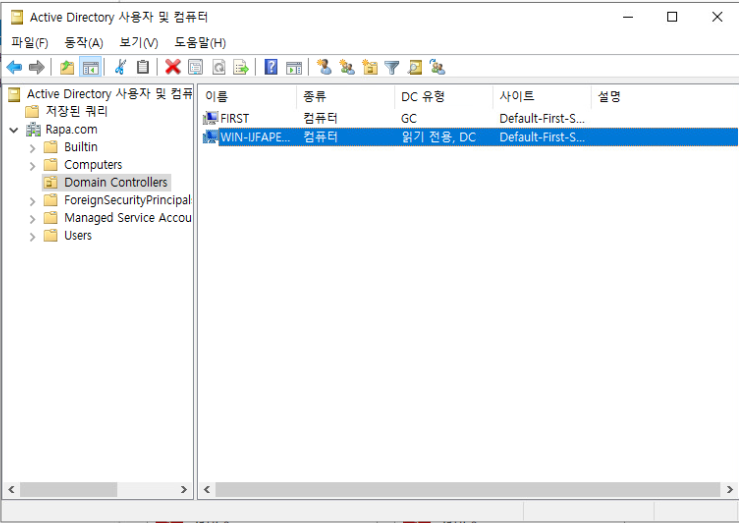Expand the ForeignSecurityPrincipals folder
Image resolution: width=739 pixels, height=523 pixels.
32,202
